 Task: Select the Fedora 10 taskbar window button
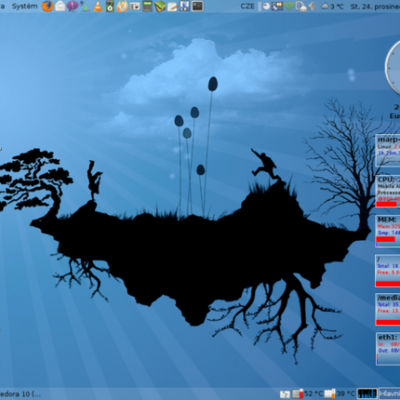click(21, 394)
